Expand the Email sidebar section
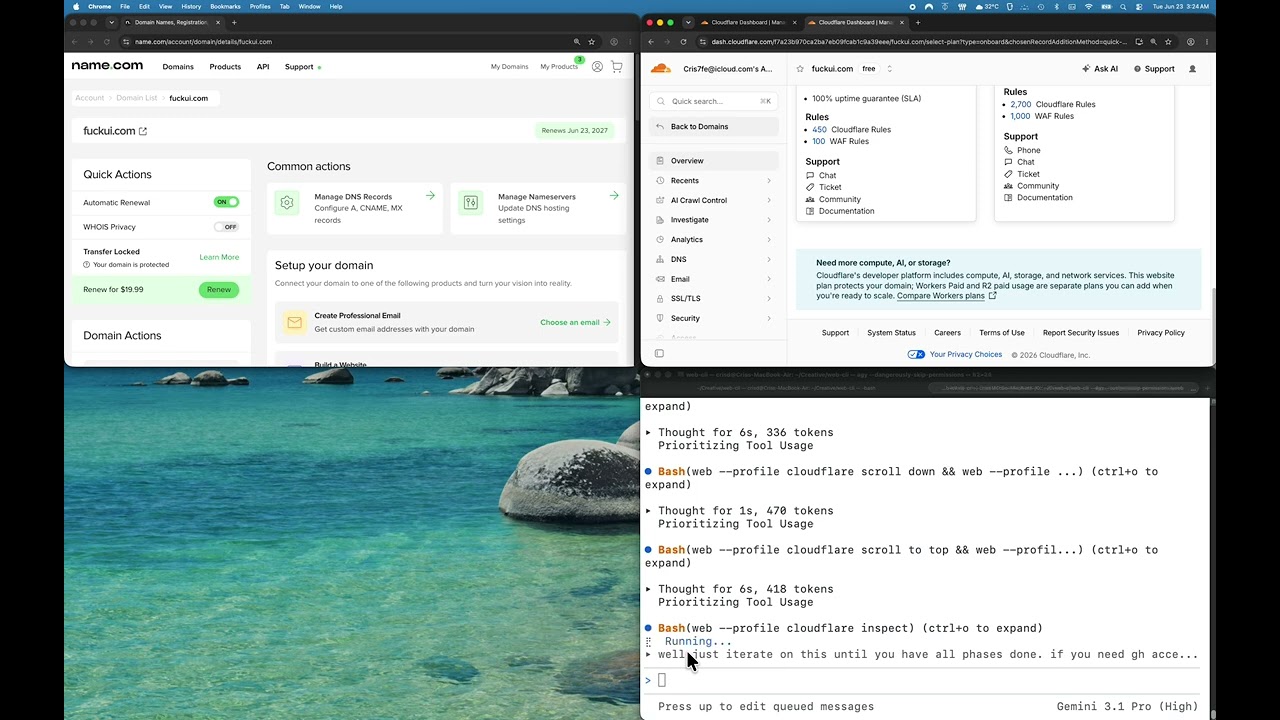Image resolution: width=1280 pixels, height=720 pixels. point(713,279)
